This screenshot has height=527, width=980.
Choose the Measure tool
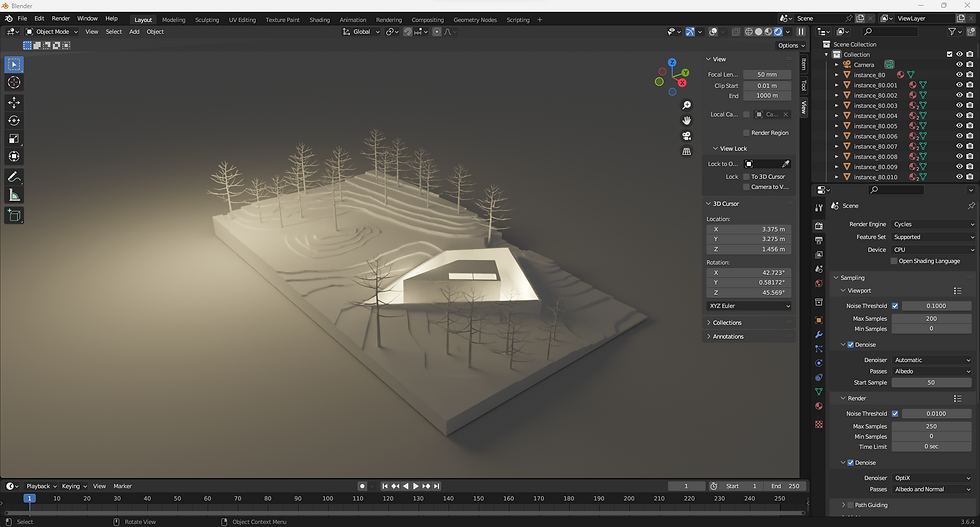point(14,195)
